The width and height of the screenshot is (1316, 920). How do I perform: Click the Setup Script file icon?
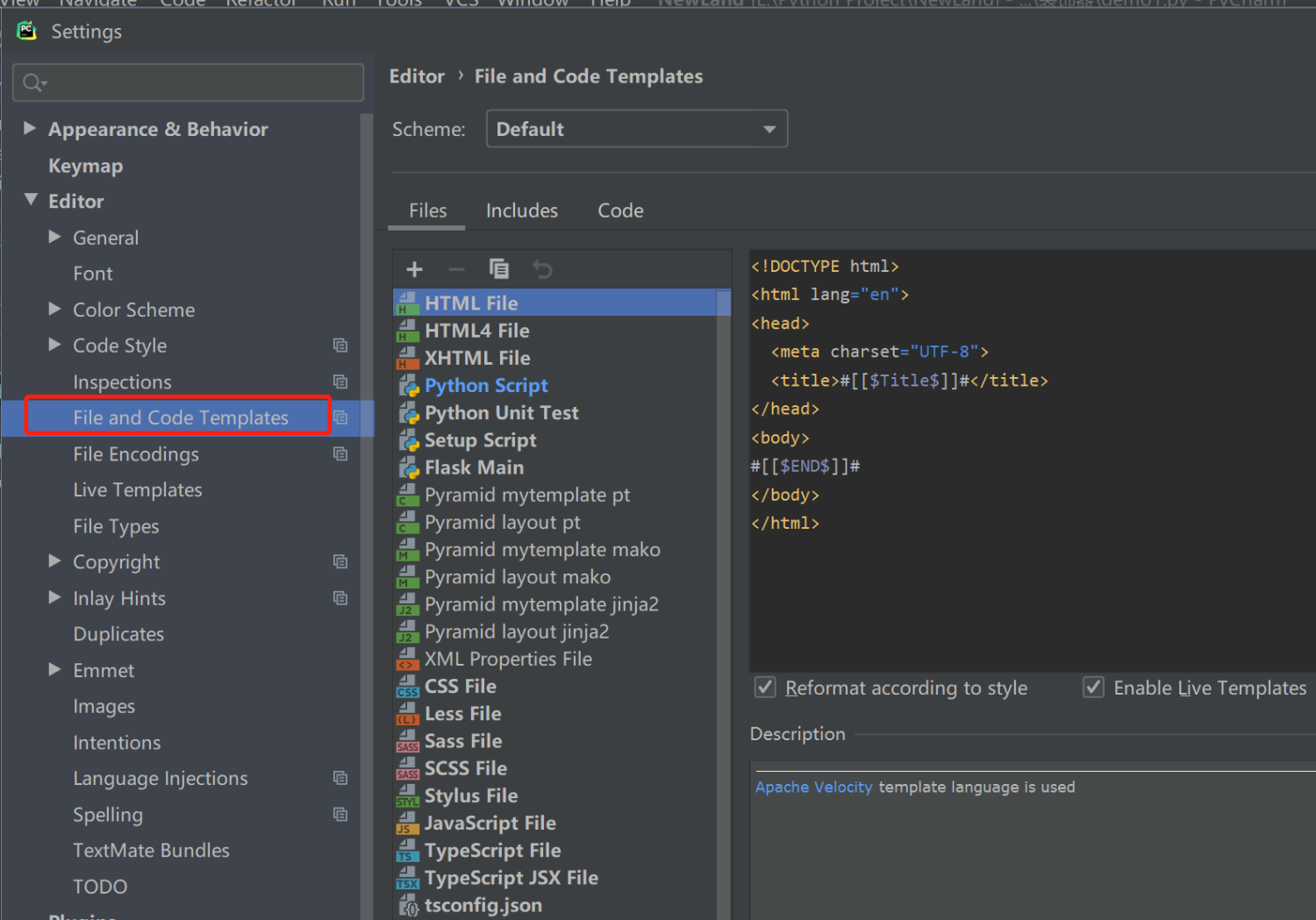tap(409, 440)
